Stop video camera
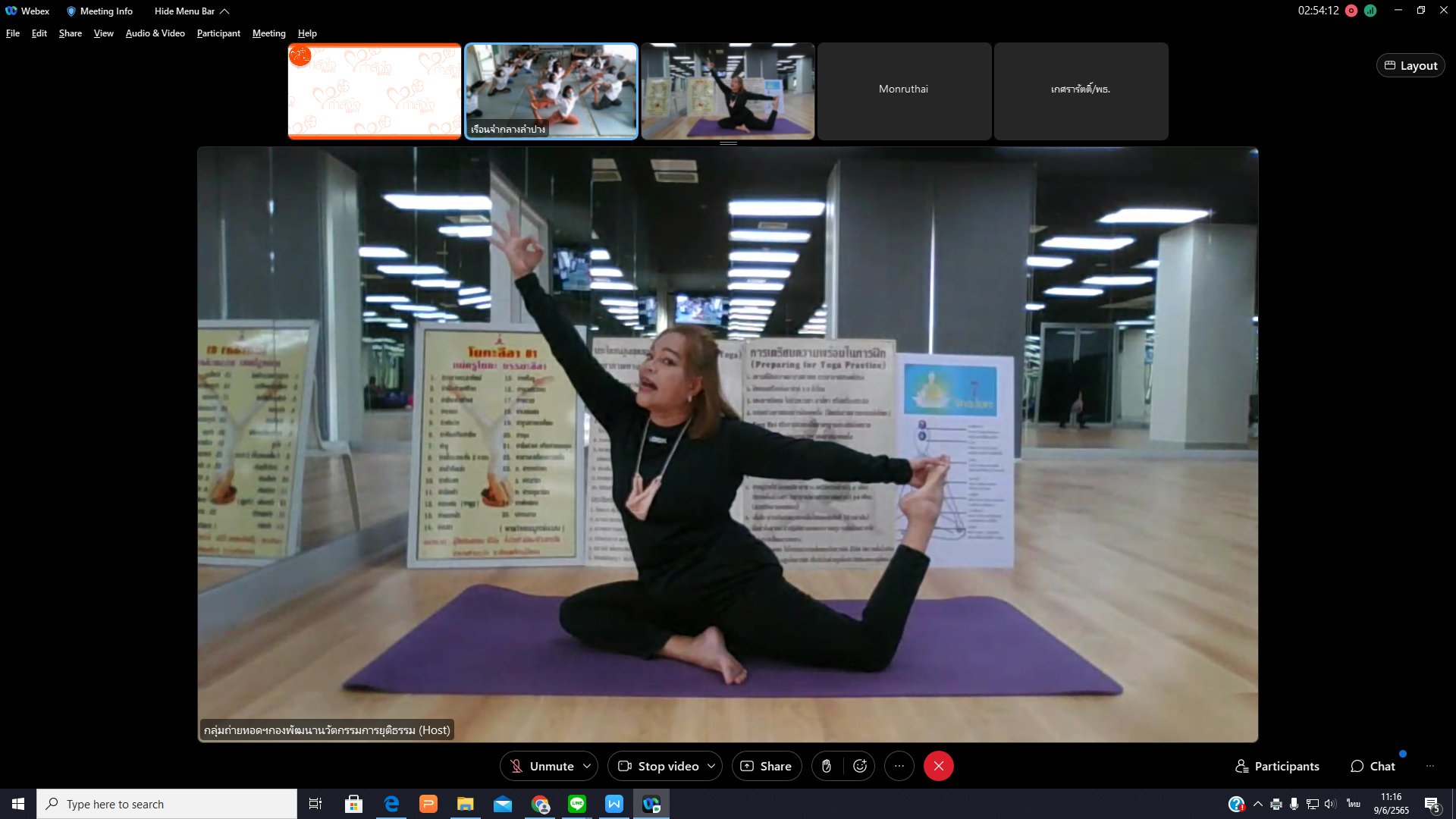This screenshot has width=1456, height=819. pyautogui.click(x=658, y=766)
